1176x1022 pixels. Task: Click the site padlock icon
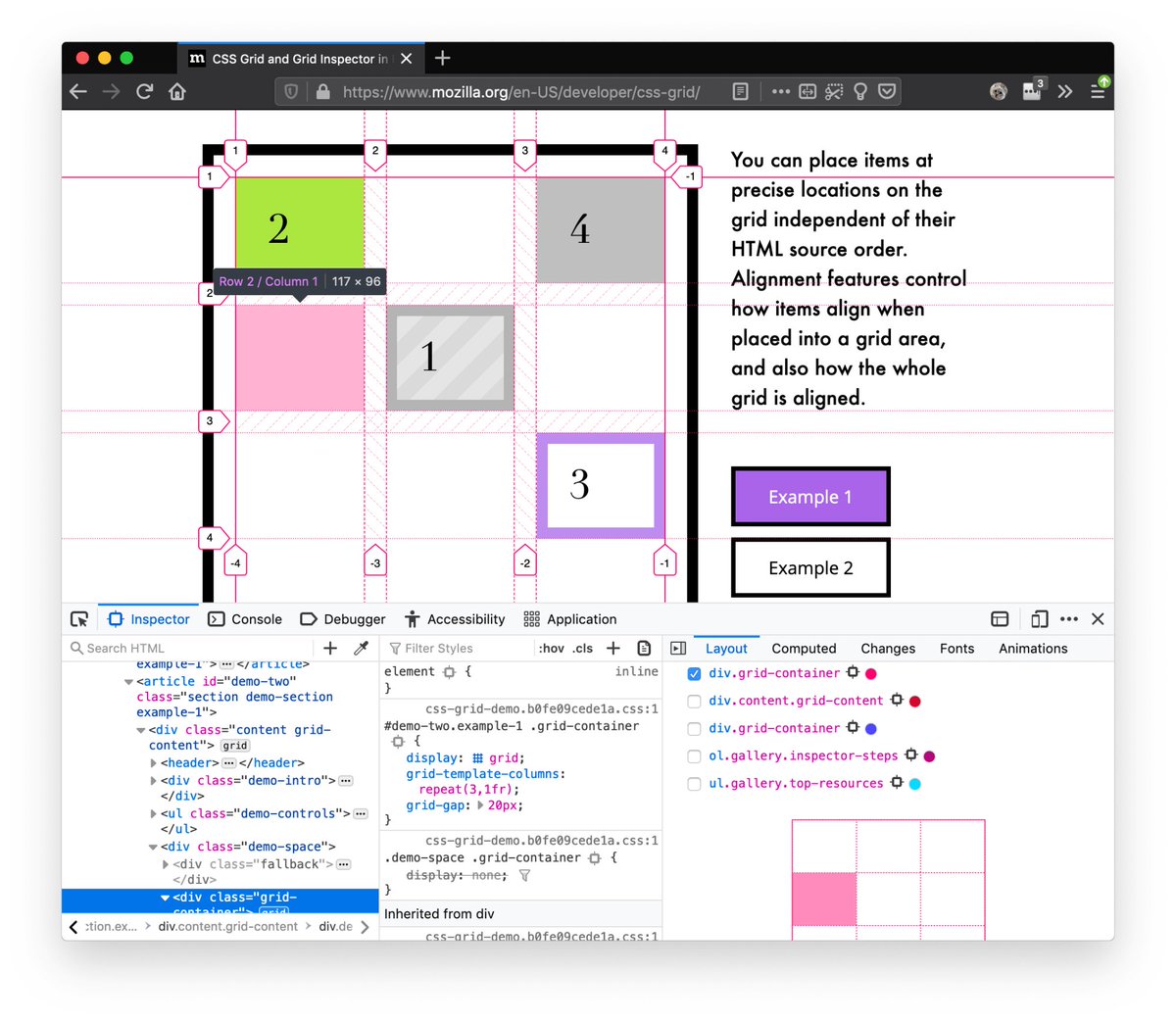click(322, 91)
